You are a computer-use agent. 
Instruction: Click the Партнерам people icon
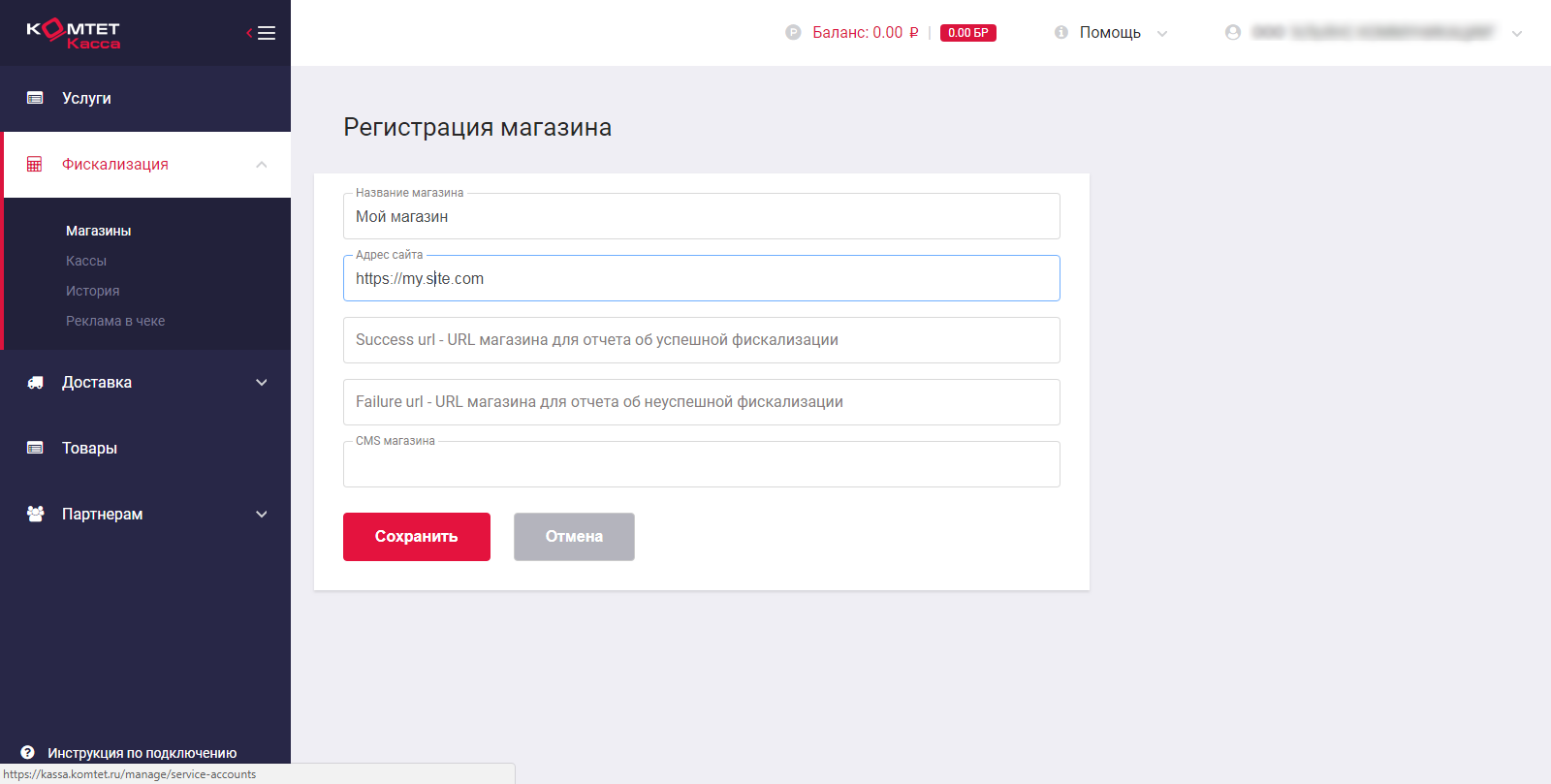[x=35, y=514]
